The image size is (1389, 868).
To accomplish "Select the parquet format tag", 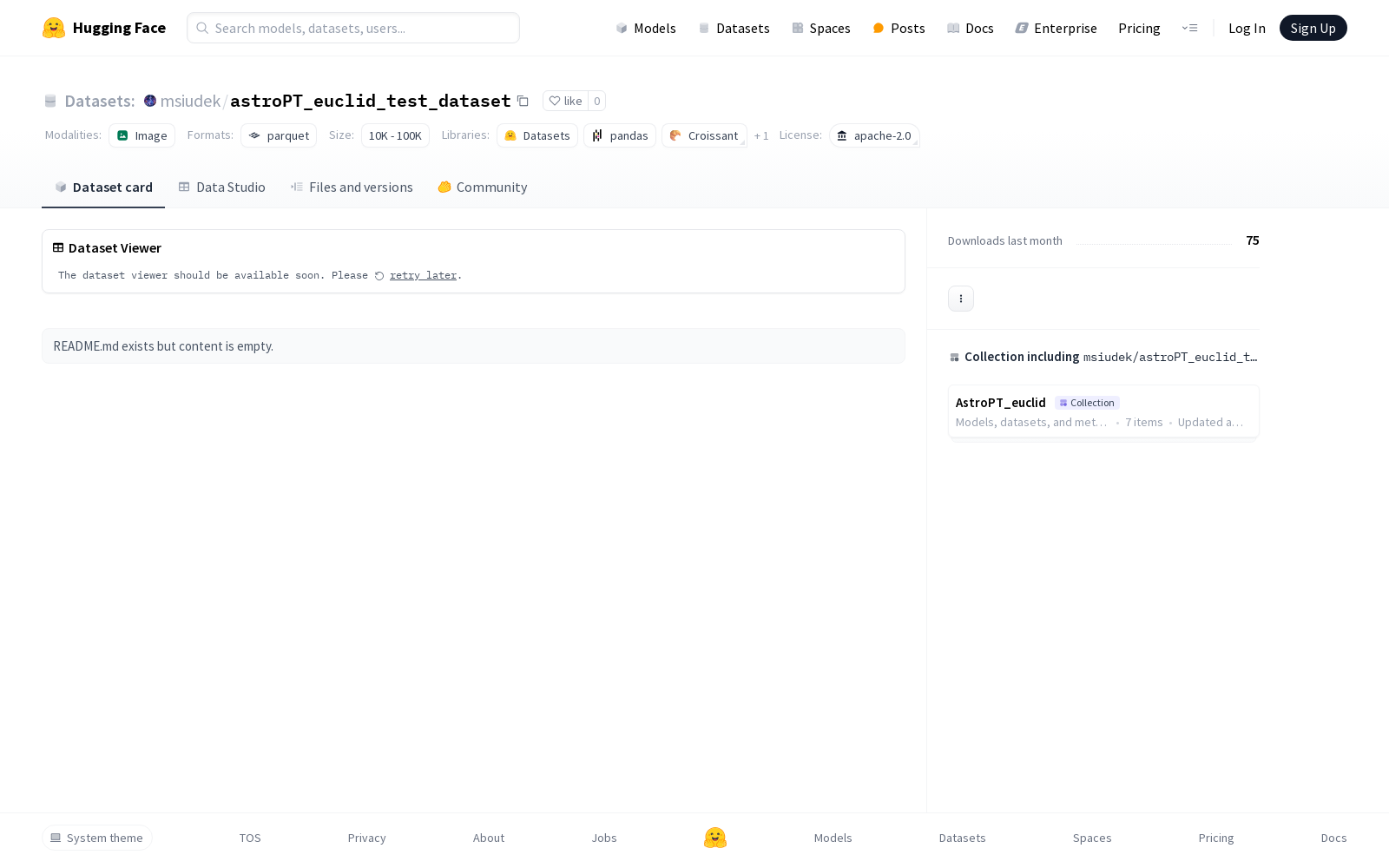I will 279,135.
